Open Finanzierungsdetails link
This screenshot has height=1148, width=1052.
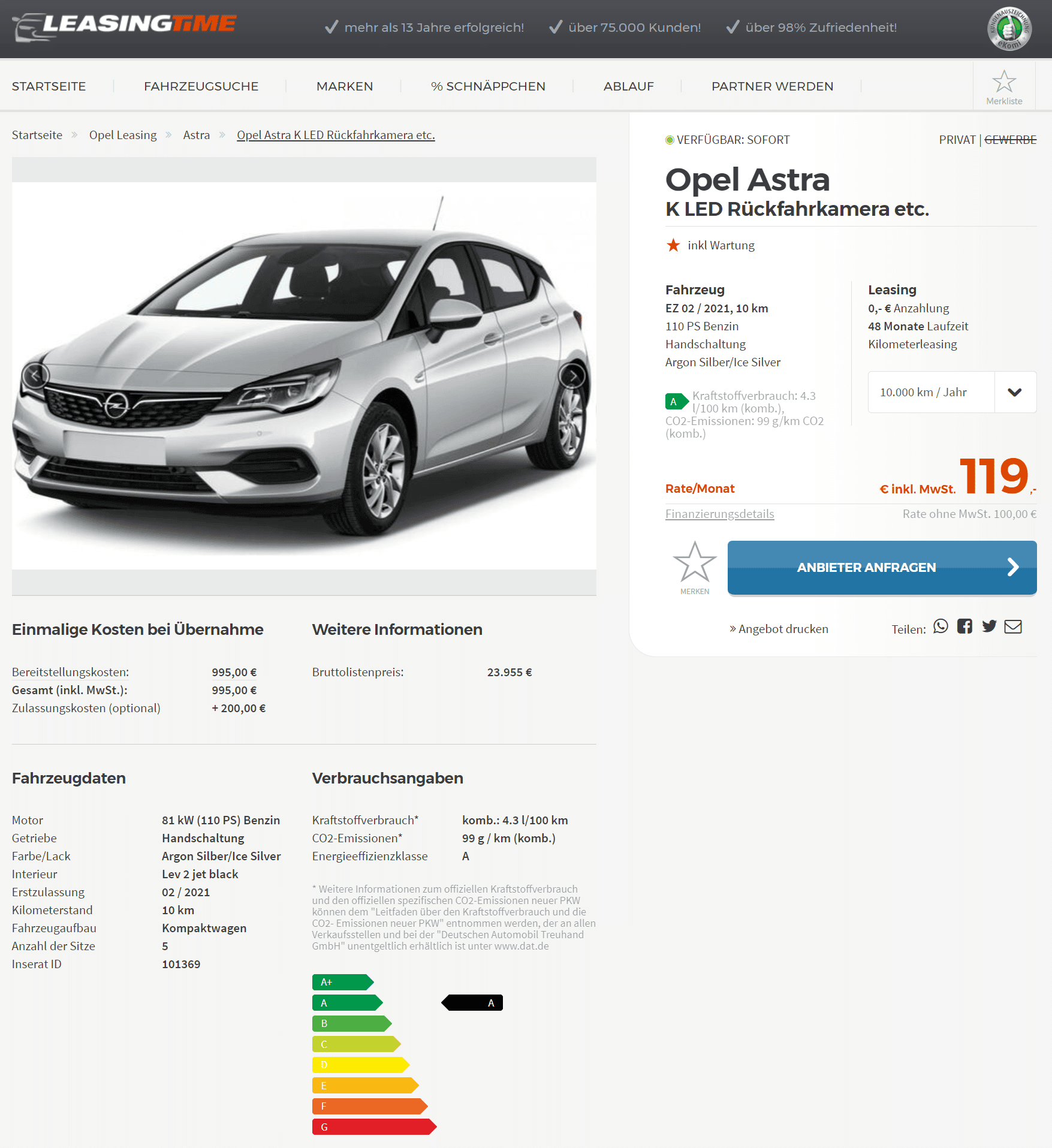720,514
